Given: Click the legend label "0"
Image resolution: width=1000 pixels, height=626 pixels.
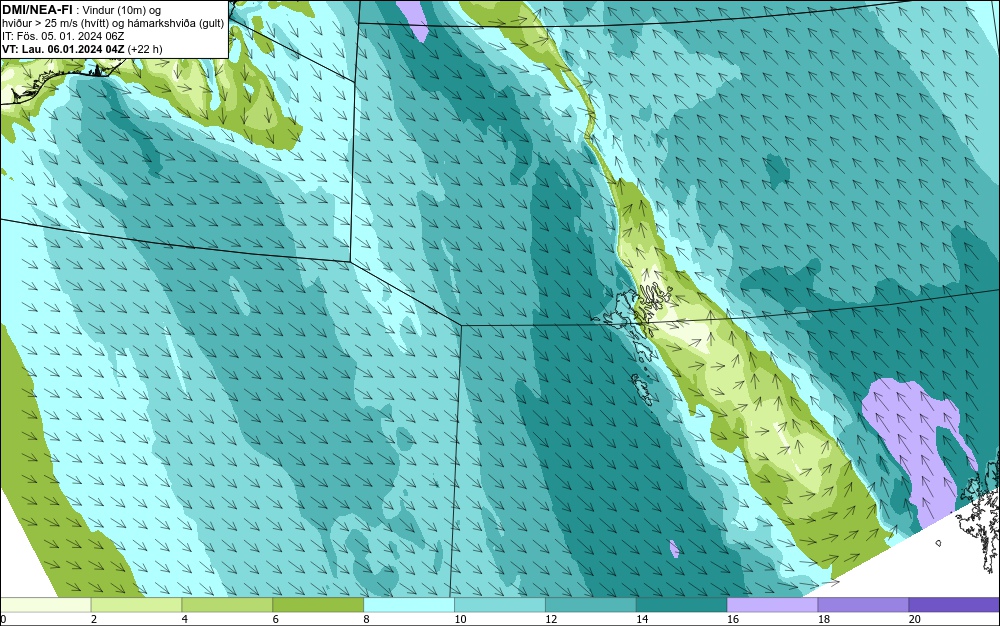Looking at the screenshot, I should [3, 619].
